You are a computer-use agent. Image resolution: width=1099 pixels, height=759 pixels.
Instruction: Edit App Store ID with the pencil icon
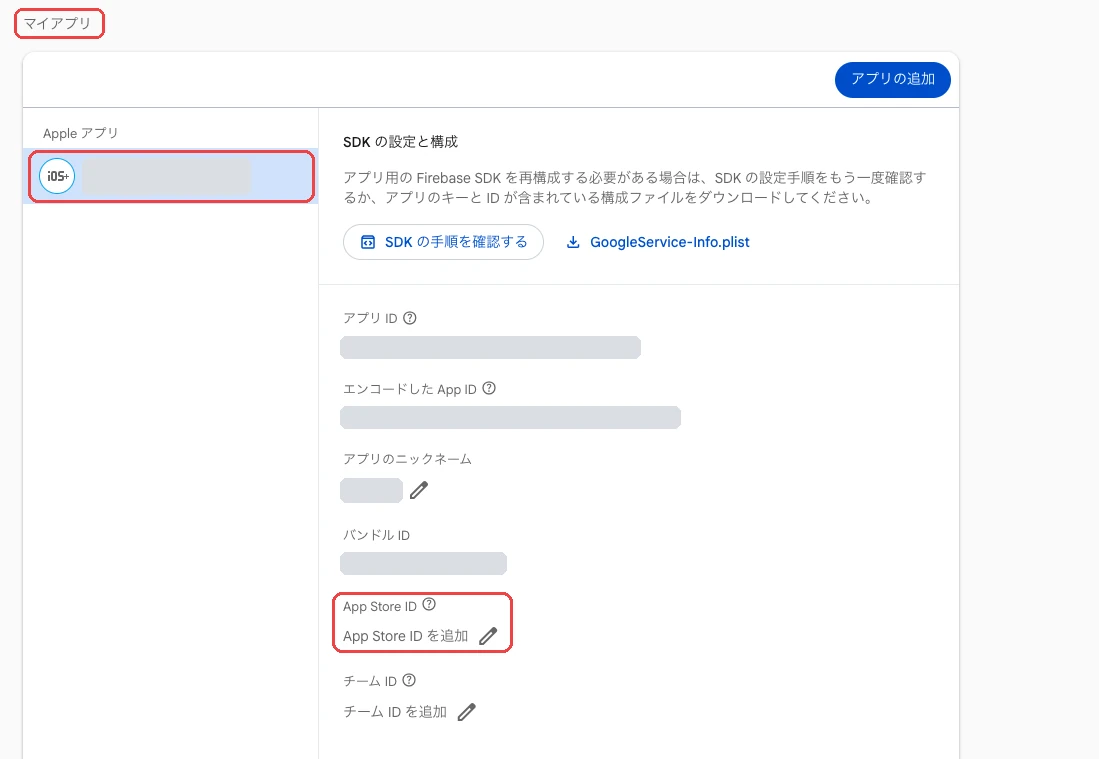488,636
